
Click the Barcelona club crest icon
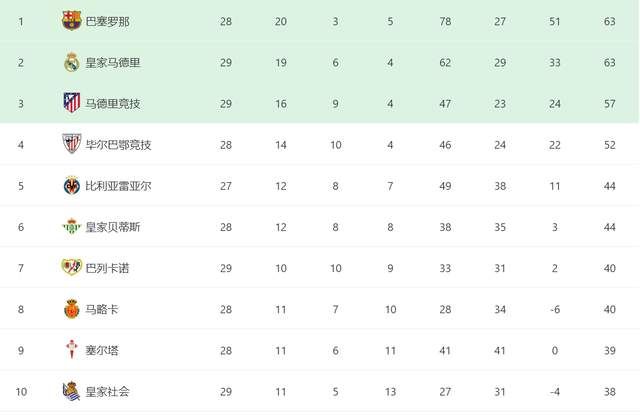click(x=71, y=20)
